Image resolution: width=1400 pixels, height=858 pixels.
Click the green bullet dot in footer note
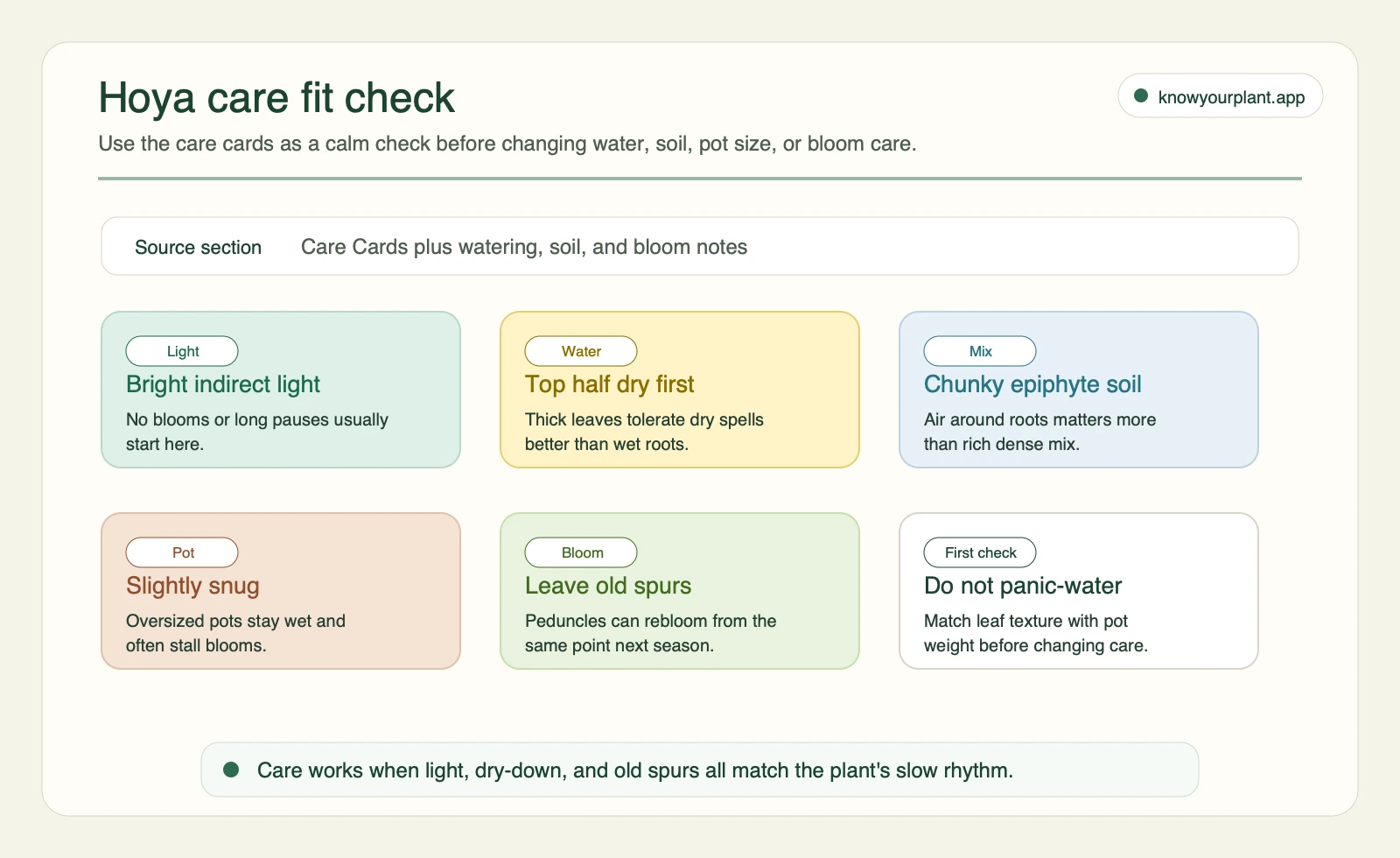click(x=231, y=770)
